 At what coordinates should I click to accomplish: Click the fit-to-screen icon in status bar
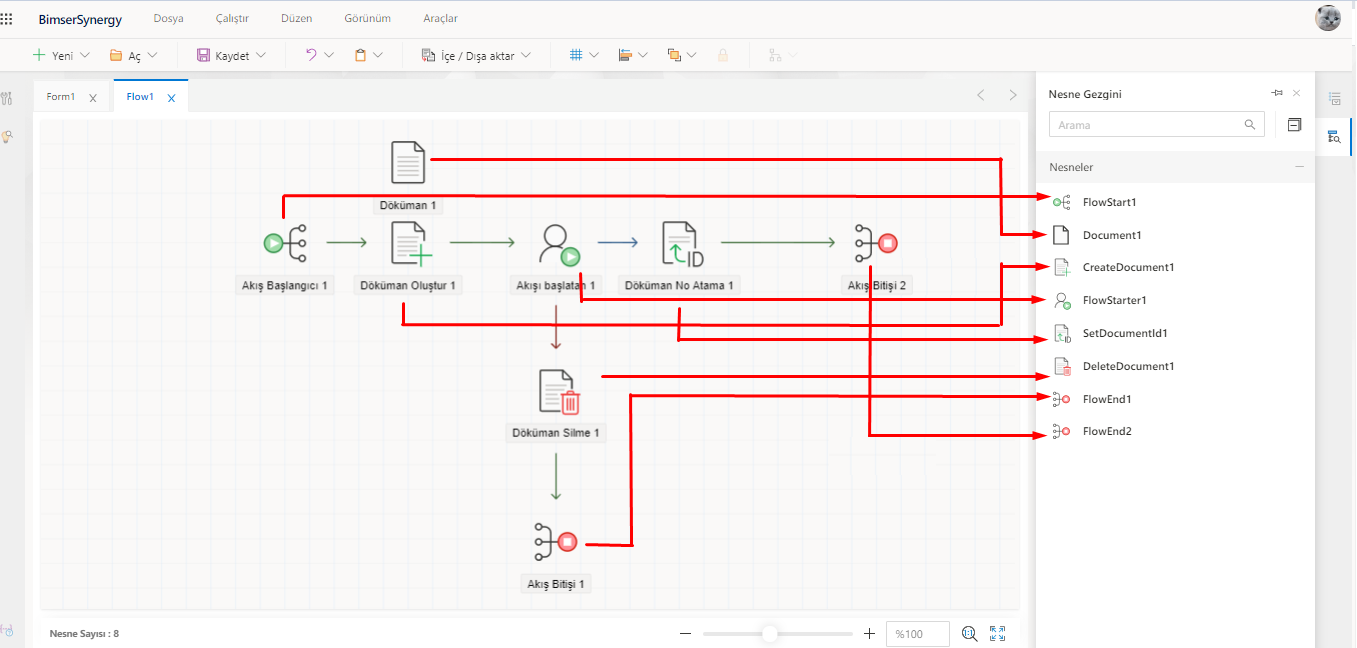[x=997, y=633]
